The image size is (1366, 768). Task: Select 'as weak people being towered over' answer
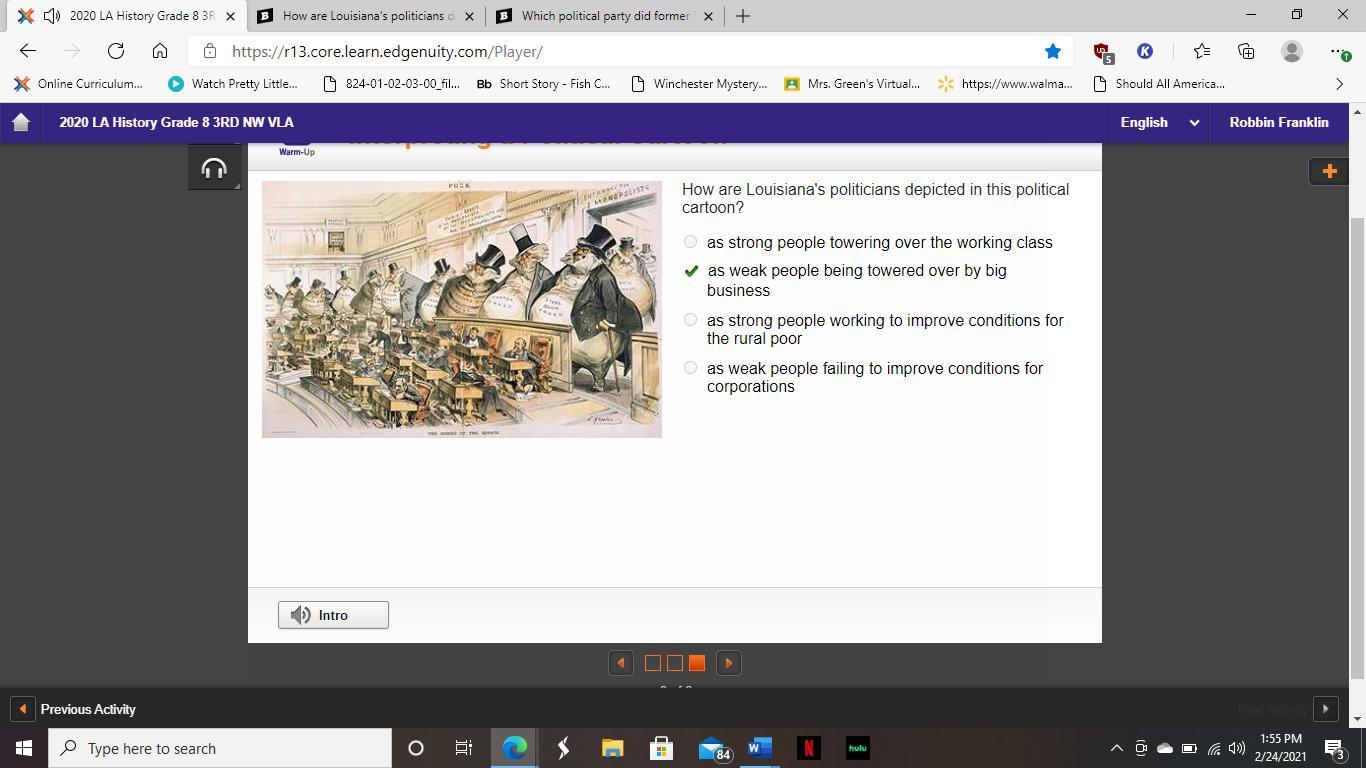(x=690, y=271)
